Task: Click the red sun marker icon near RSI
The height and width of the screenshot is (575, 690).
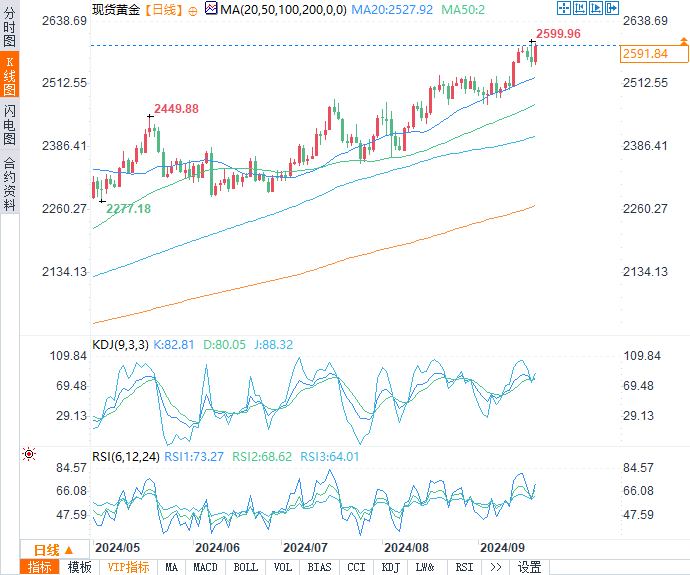Action: (x=29, y=454)
